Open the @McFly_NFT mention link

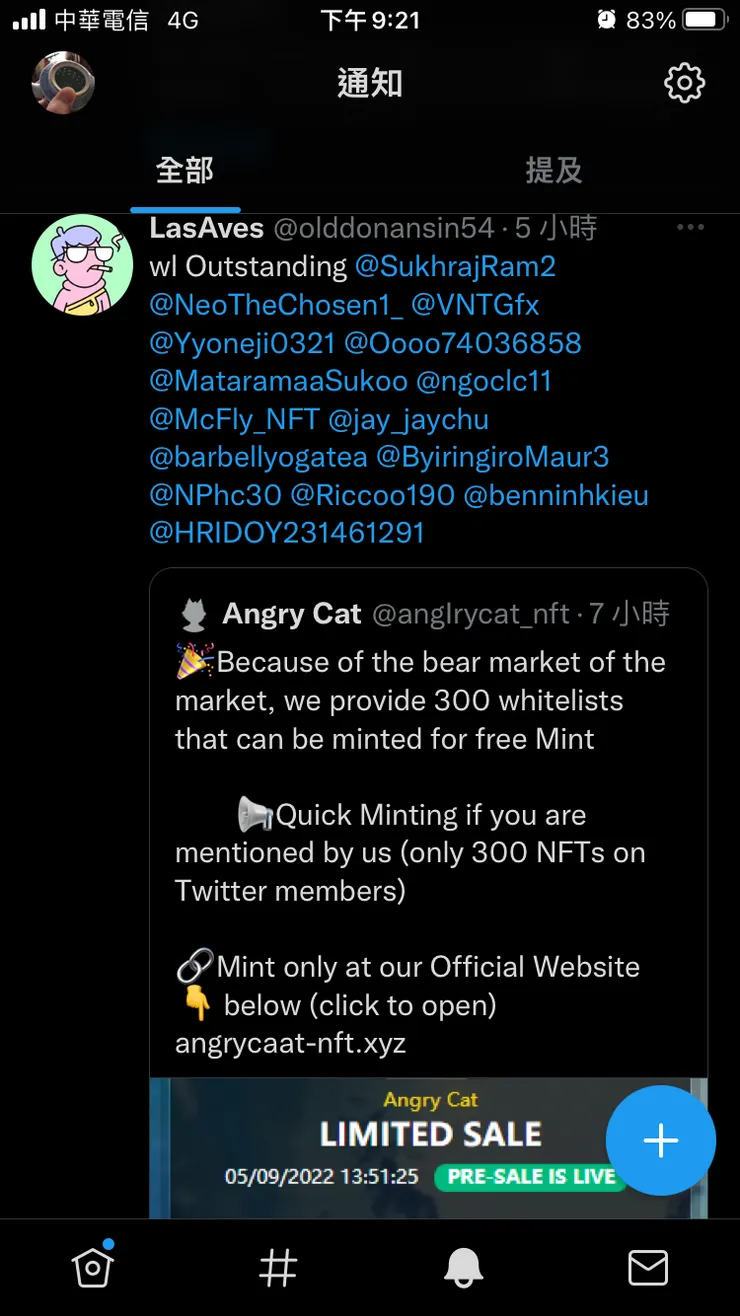(x=234, y=419)
